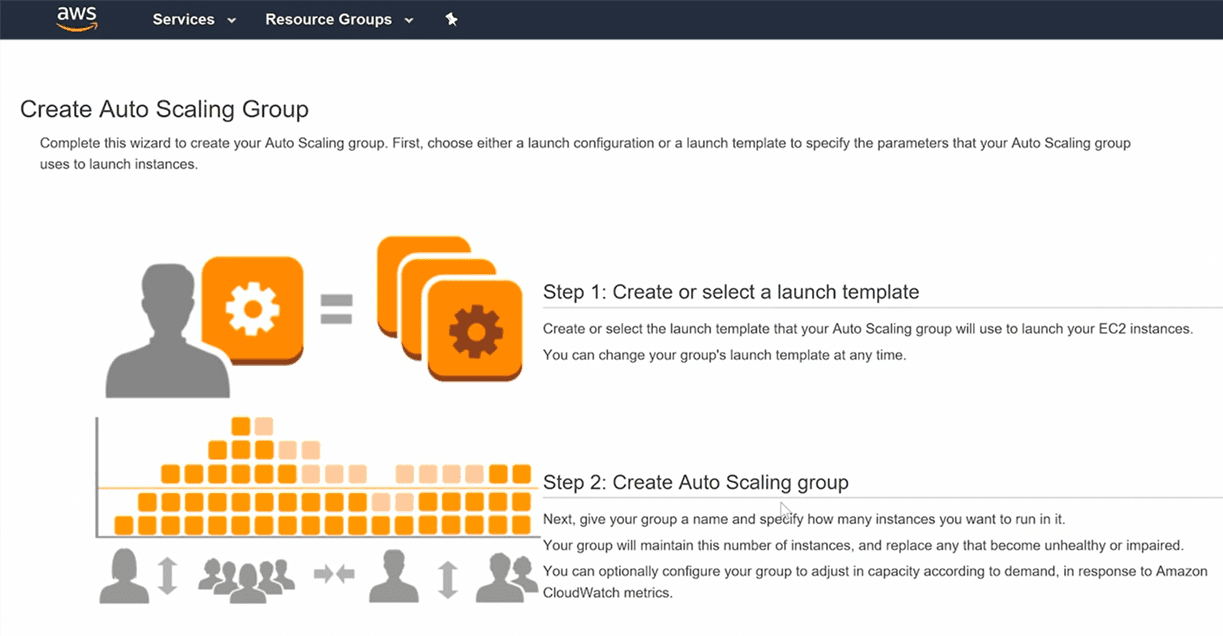Viewport: 1223px width, 636px height.
Task: Click the Create Auto Scaling Group page title
Action: tap(164, 109)
